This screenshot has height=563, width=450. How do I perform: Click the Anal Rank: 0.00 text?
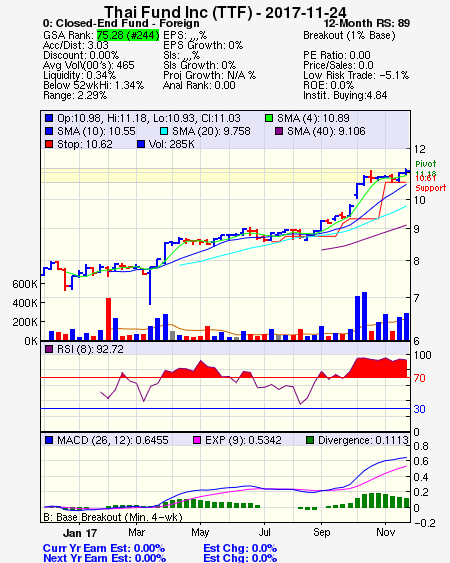(x=199, y=85)
